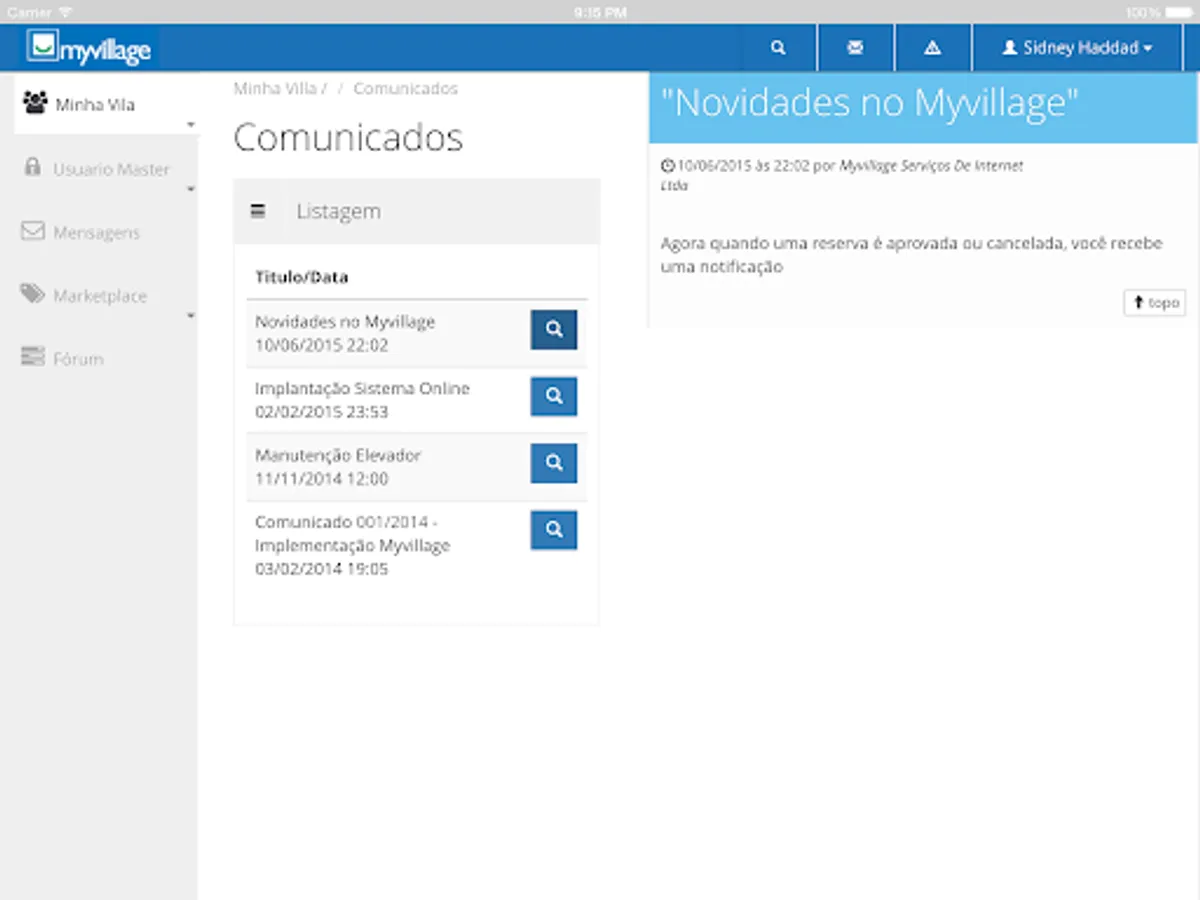Click the envelope icon beside Mensagens
Viewport: 1200px width, 900px height.
(x=33, y=231)
